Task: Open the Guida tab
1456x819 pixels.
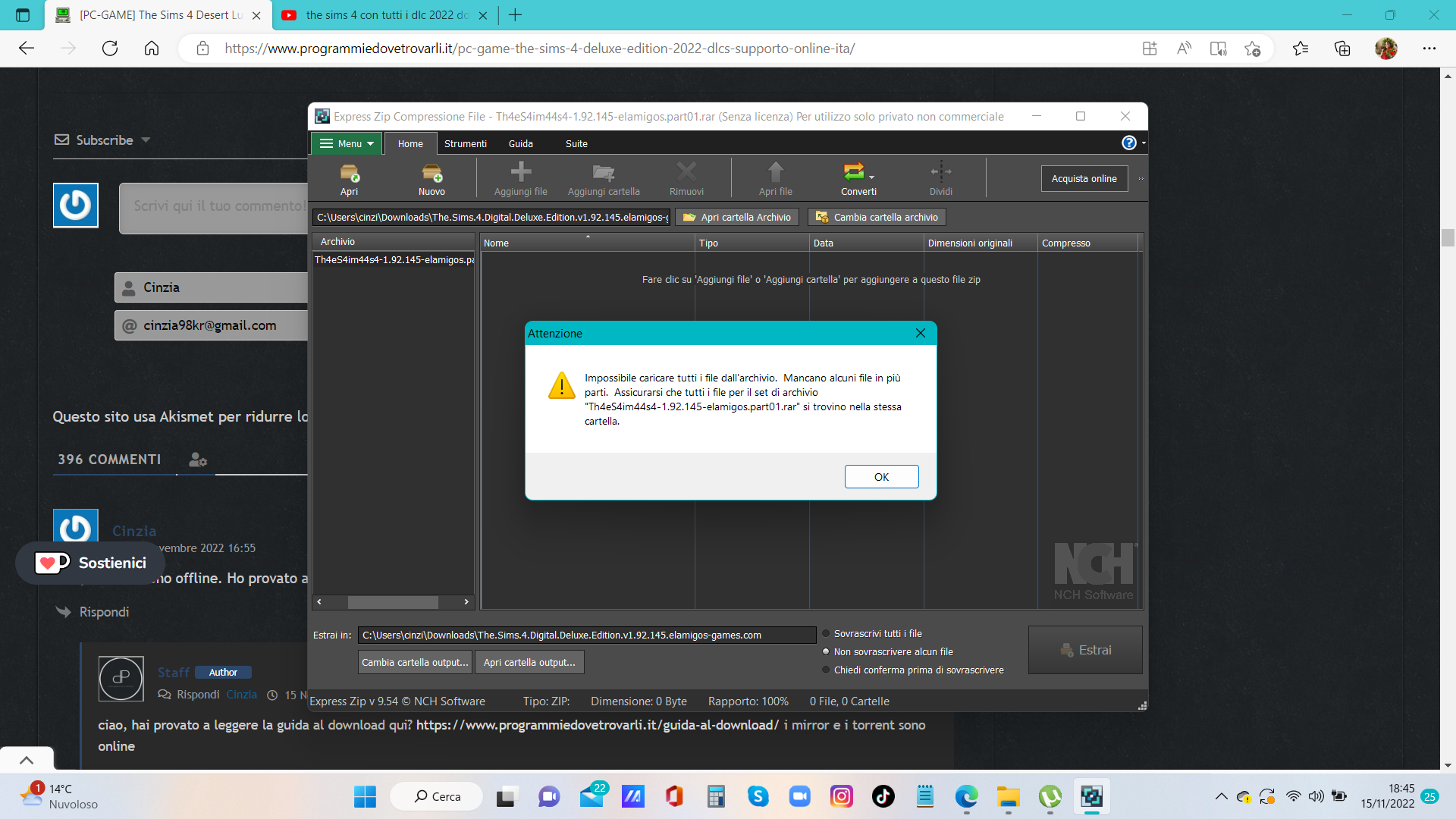Action: coord(521,143)
